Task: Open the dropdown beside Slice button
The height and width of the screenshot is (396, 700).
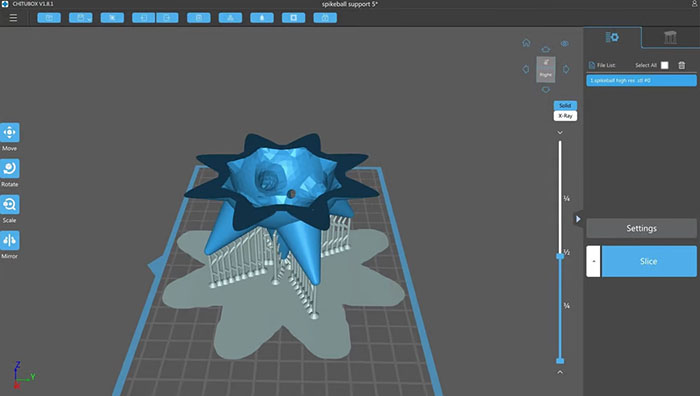Action: point(593,261)
